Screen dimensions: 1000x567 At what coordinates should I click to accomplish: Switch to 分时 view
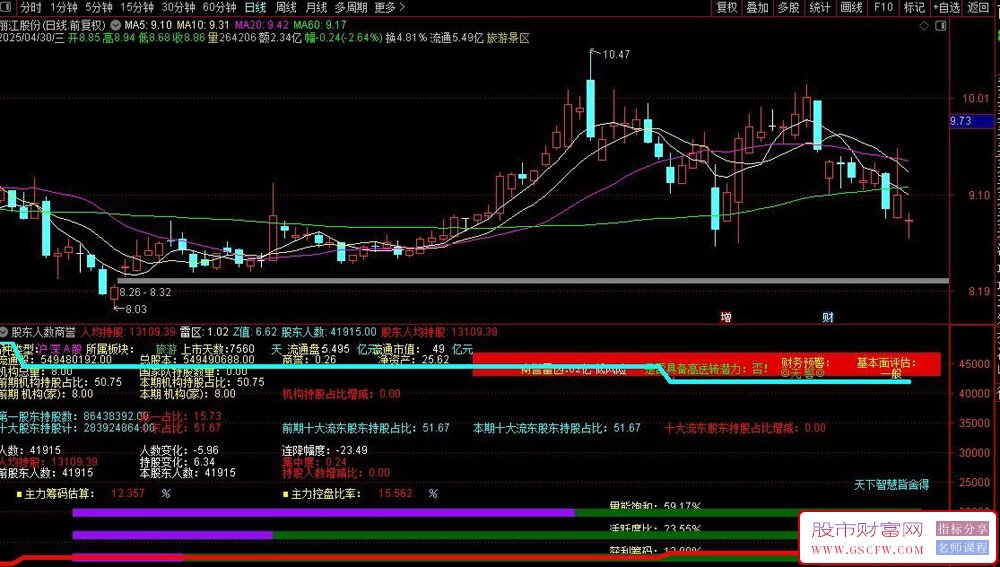coord(31,8)
